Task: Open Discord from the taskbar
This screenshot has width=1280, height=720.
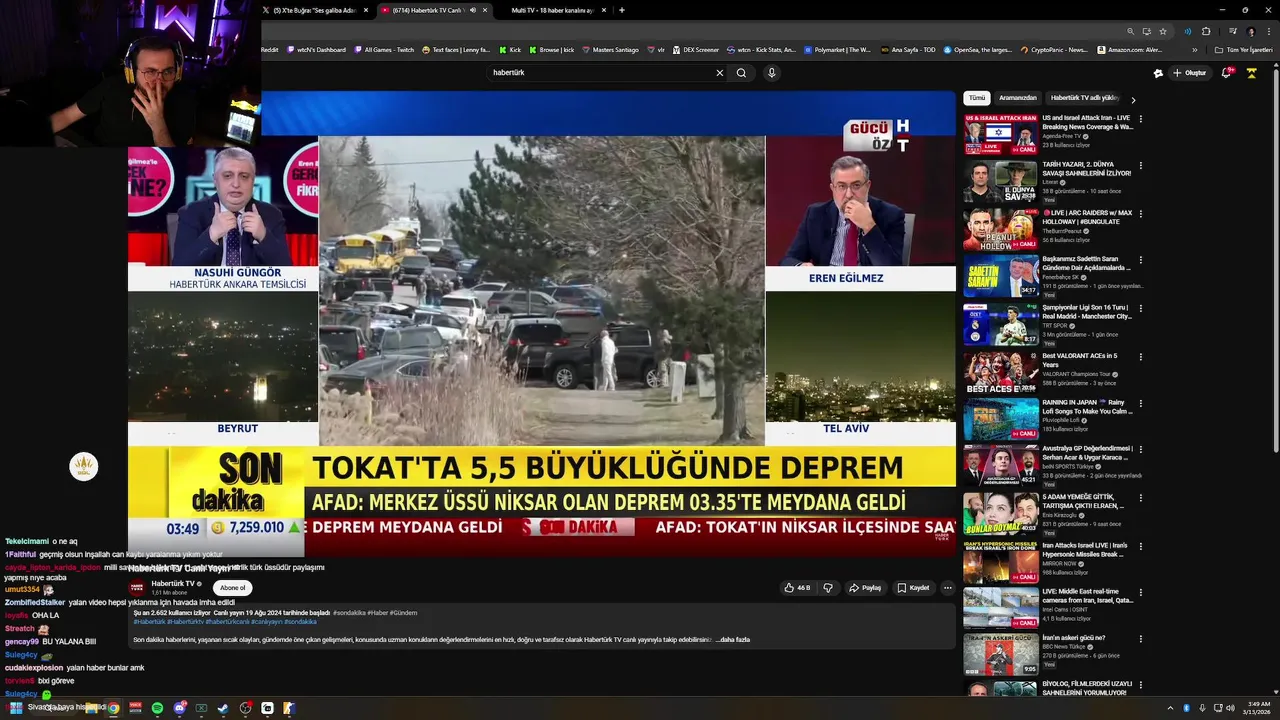Action: point(180,708)
